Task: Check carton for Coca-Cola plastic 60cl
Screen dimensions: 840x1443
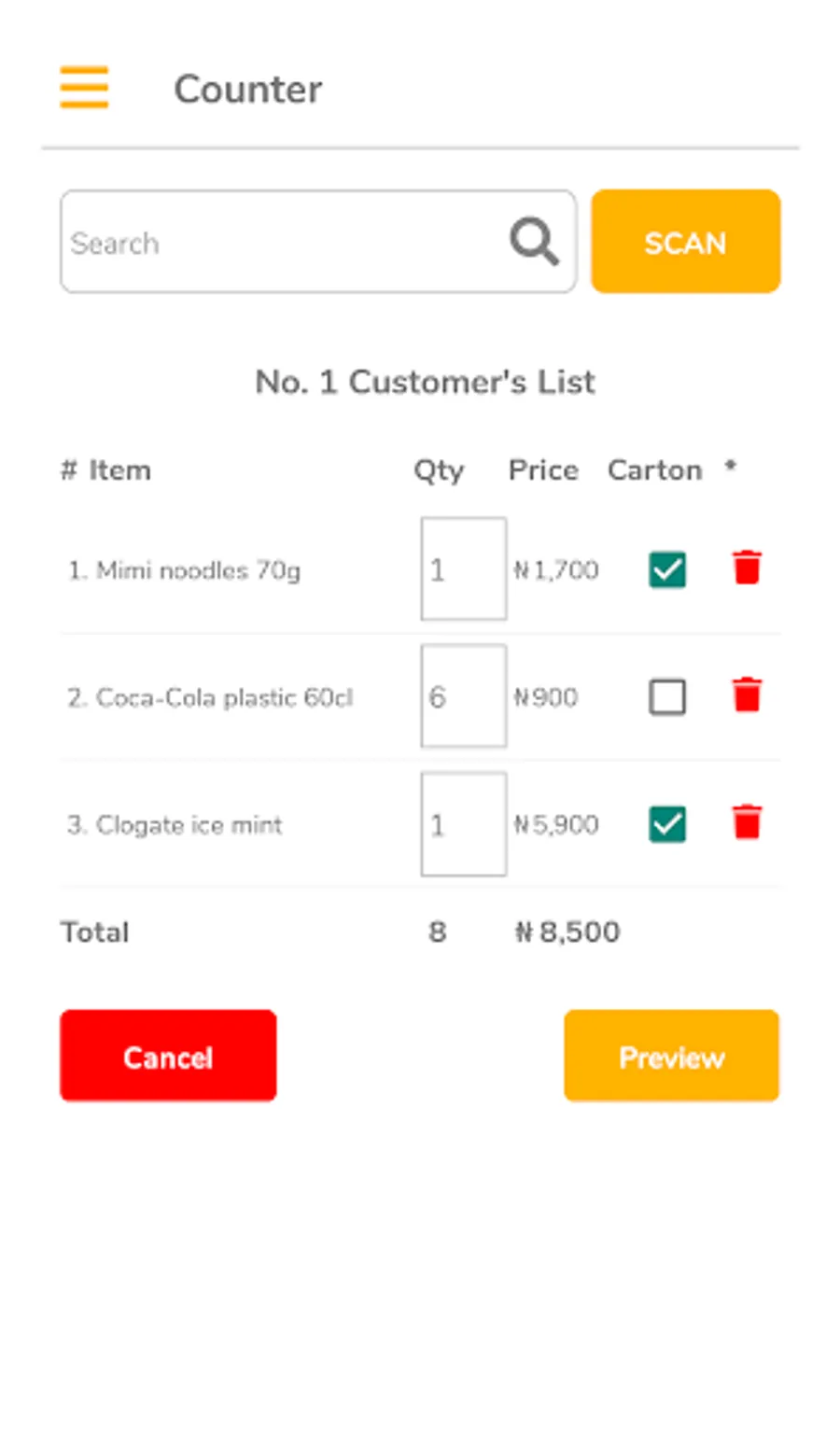Action: [x=667, y=696]
